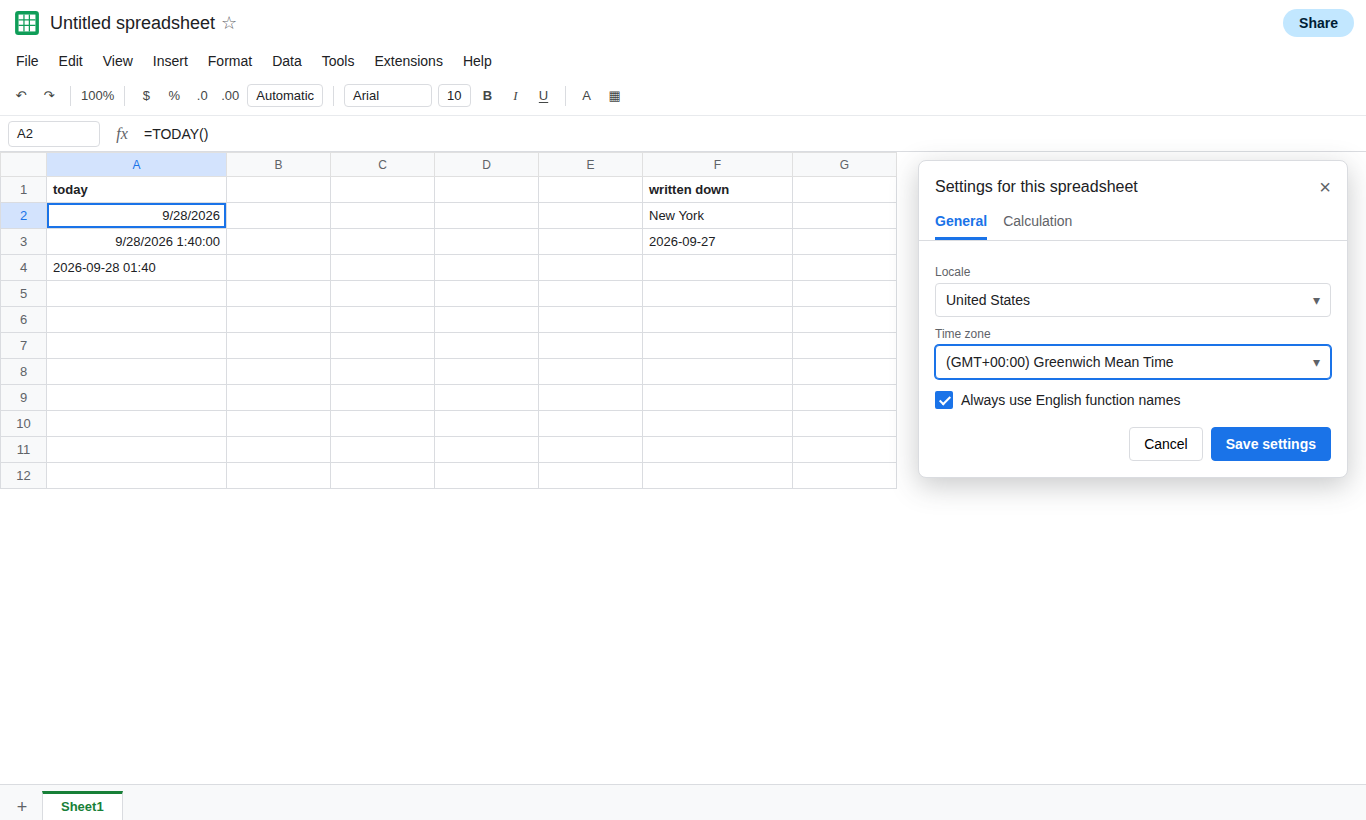Open the Insert menu
The image size is (1366, 820).
click(170, 61)
